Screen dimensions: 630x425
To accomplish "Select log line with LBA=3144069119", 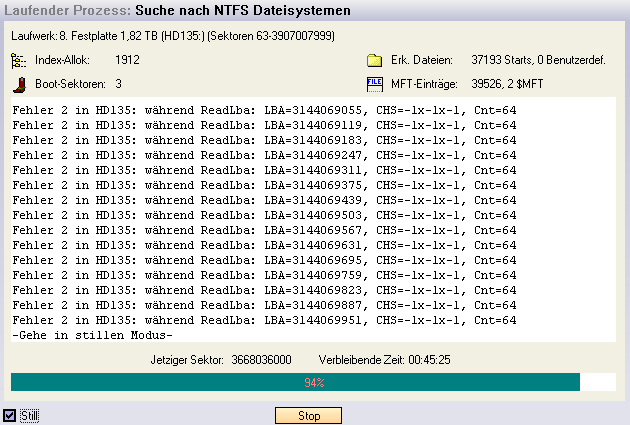I will click(x=264, y=125).
